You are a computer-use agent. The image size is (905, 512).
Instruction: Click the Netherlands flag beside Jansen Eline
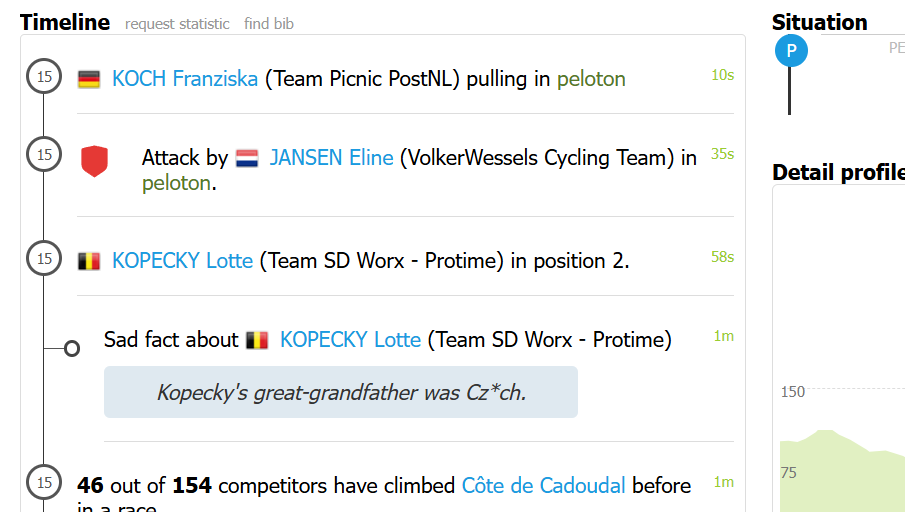tap(247, 158)
